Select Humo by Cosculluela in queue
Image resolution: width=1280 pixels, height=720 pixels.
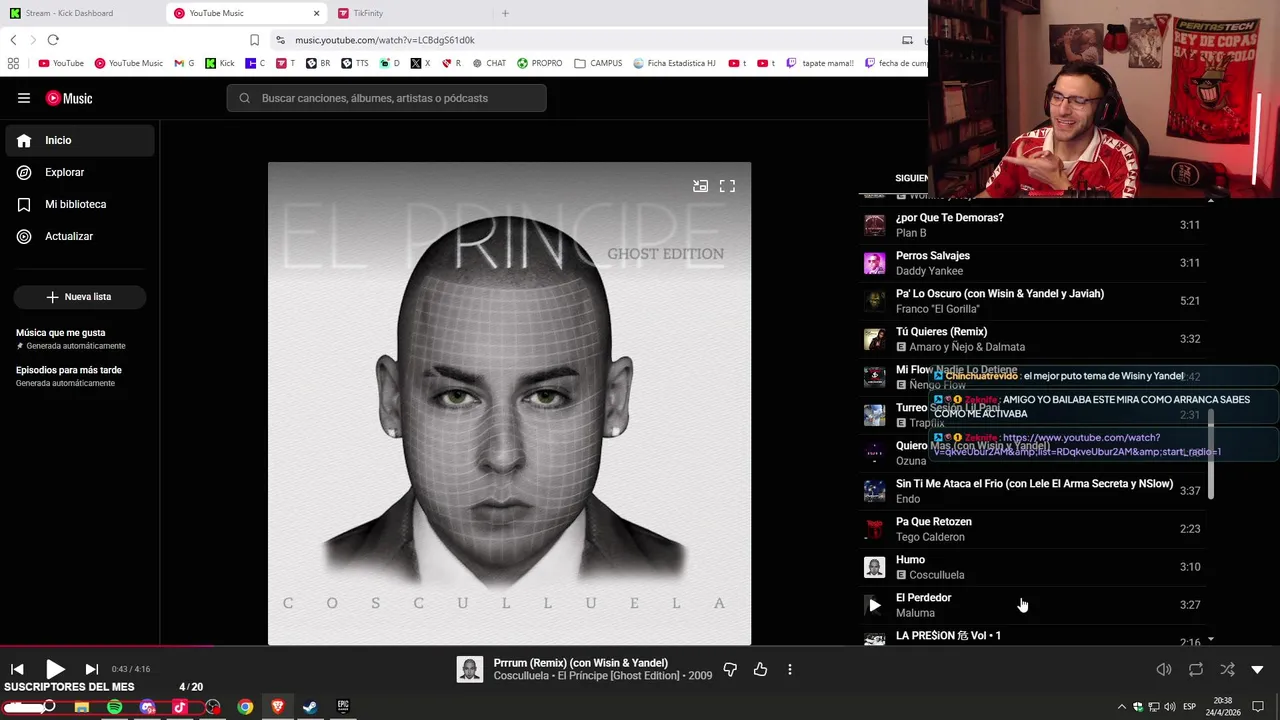click(1035, 567)
